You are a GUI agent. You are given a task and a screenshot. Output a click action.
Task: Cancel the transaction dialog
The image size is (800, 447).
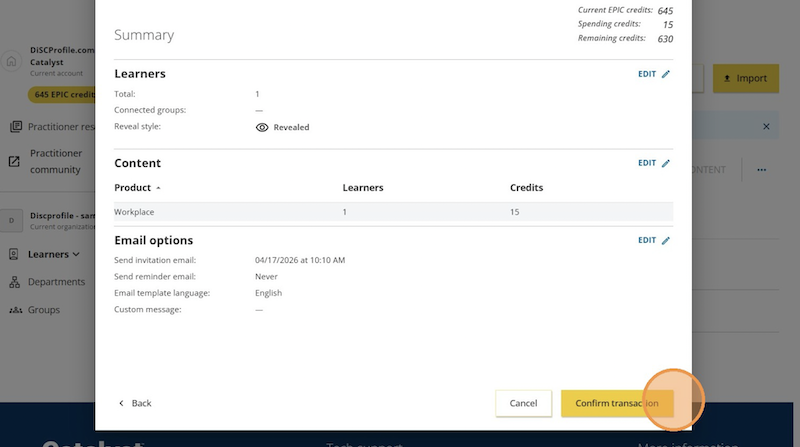point(523,403)
